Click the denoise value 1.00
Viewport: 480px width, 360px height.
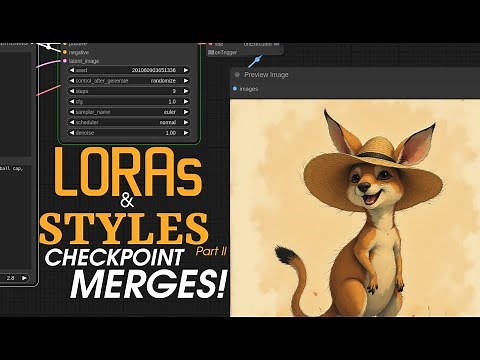tap(171, 133)
